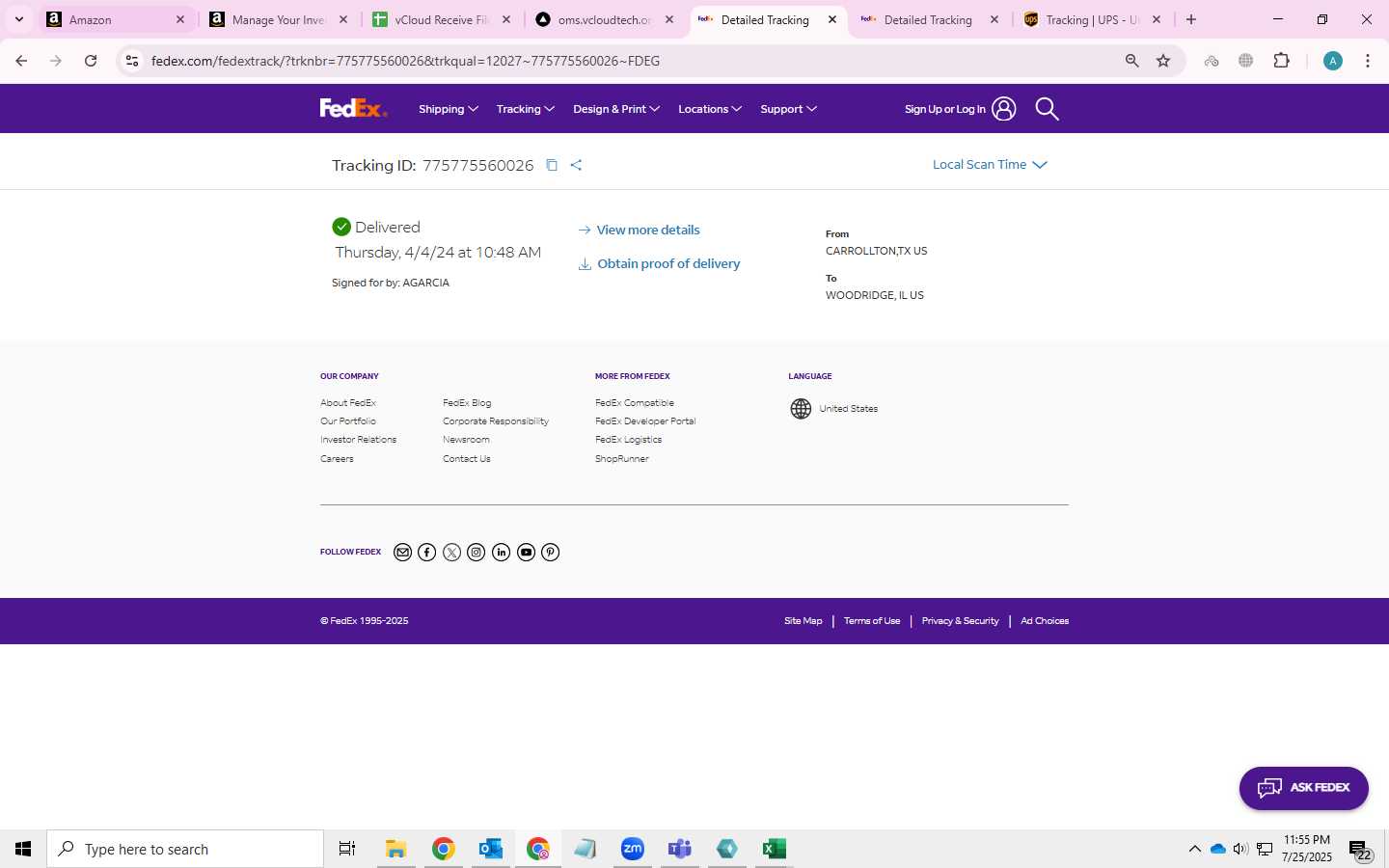Image resolution: width=1389 pixels, height=868 pixels.
Task: Open Investor Relations footer link
Action: 358,440
